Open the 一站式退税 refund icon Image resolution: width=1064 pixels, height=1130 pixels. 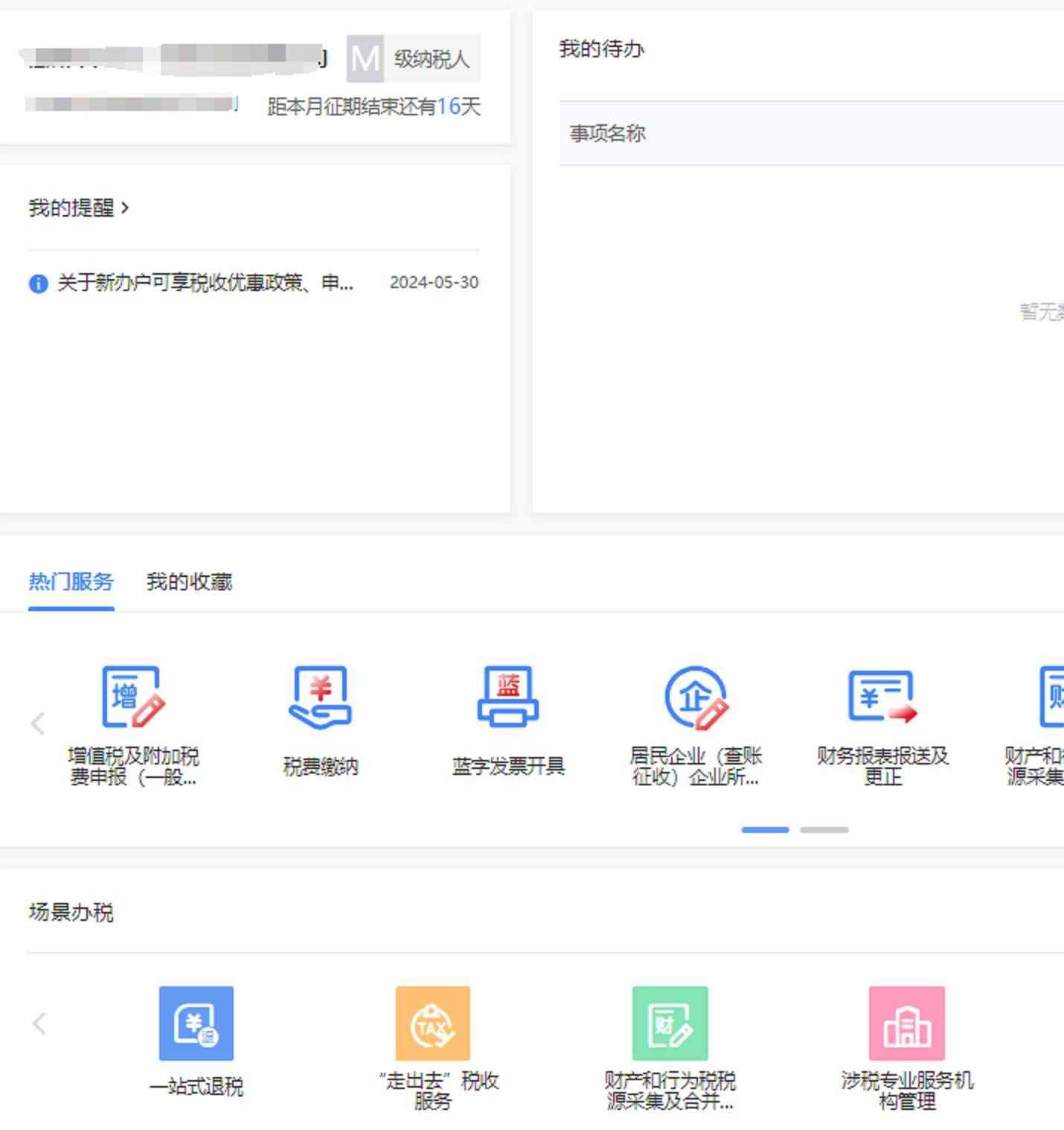196,1024
